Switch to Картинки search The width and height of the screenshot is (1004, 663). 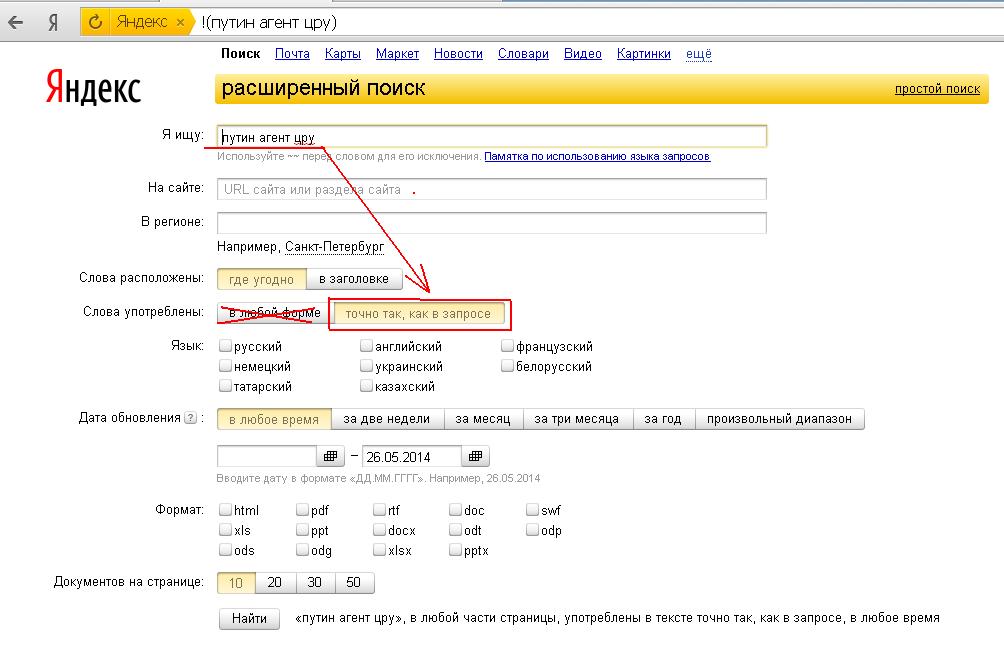[x=644, y=54]
